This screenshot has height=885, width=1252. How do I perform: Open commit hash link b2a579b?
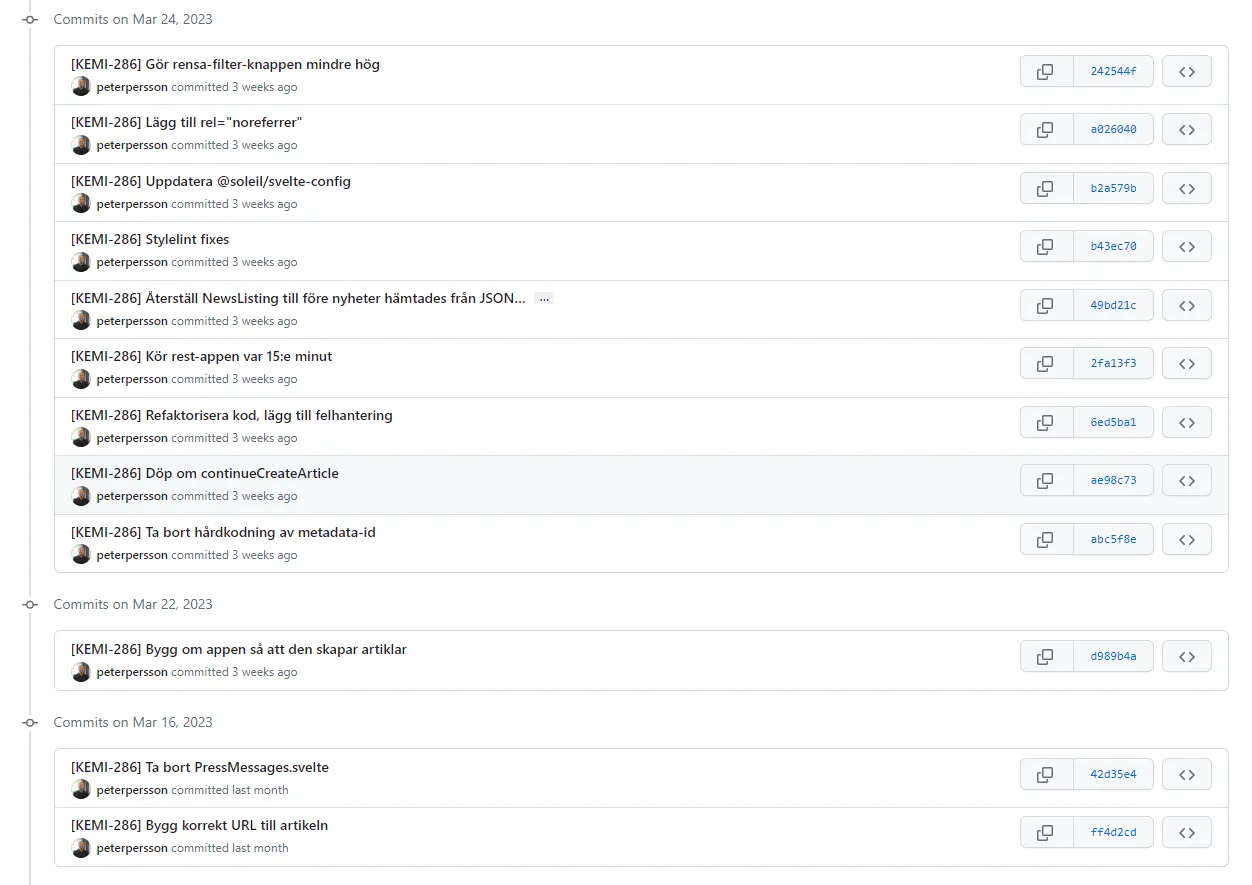[x=1113, y=188]
